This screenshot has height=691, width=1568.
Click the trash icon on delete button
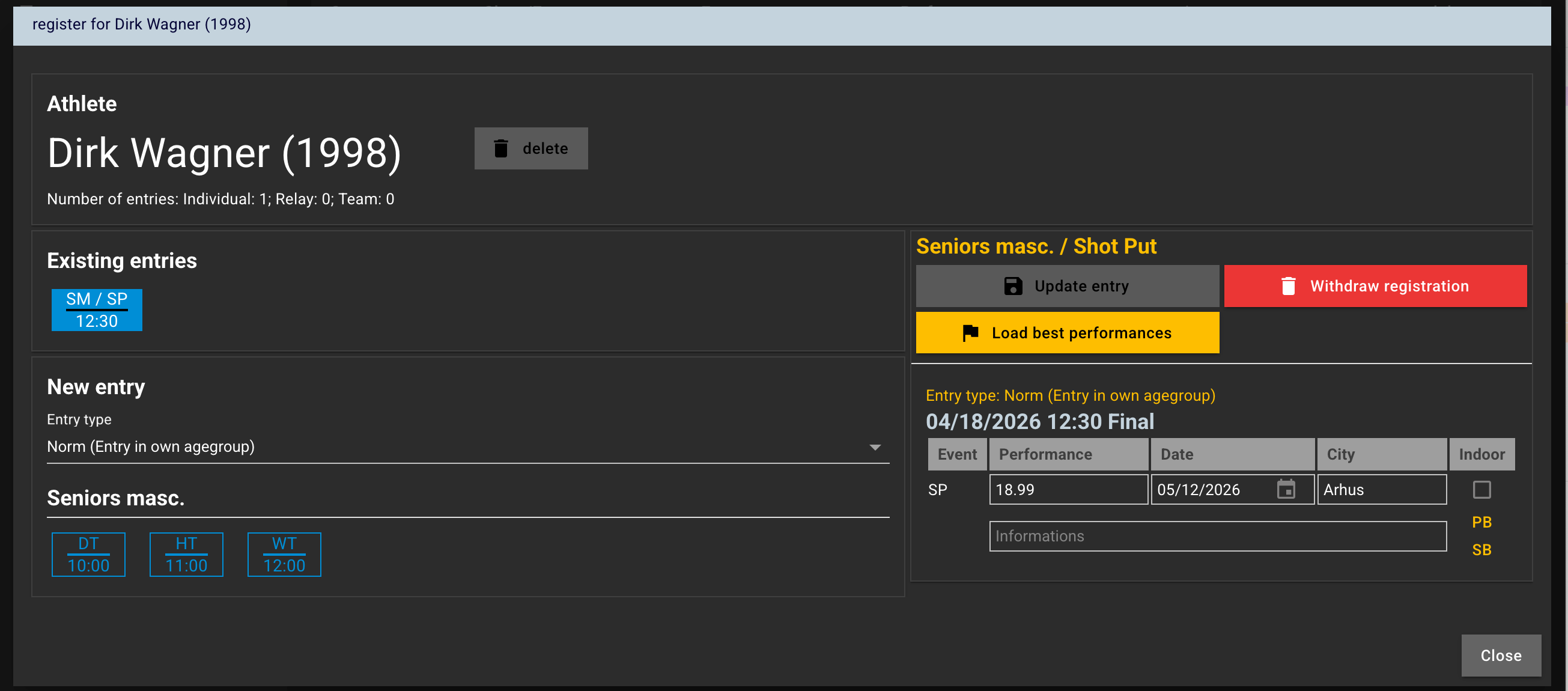pyautogui.click(x=500, y=148)
